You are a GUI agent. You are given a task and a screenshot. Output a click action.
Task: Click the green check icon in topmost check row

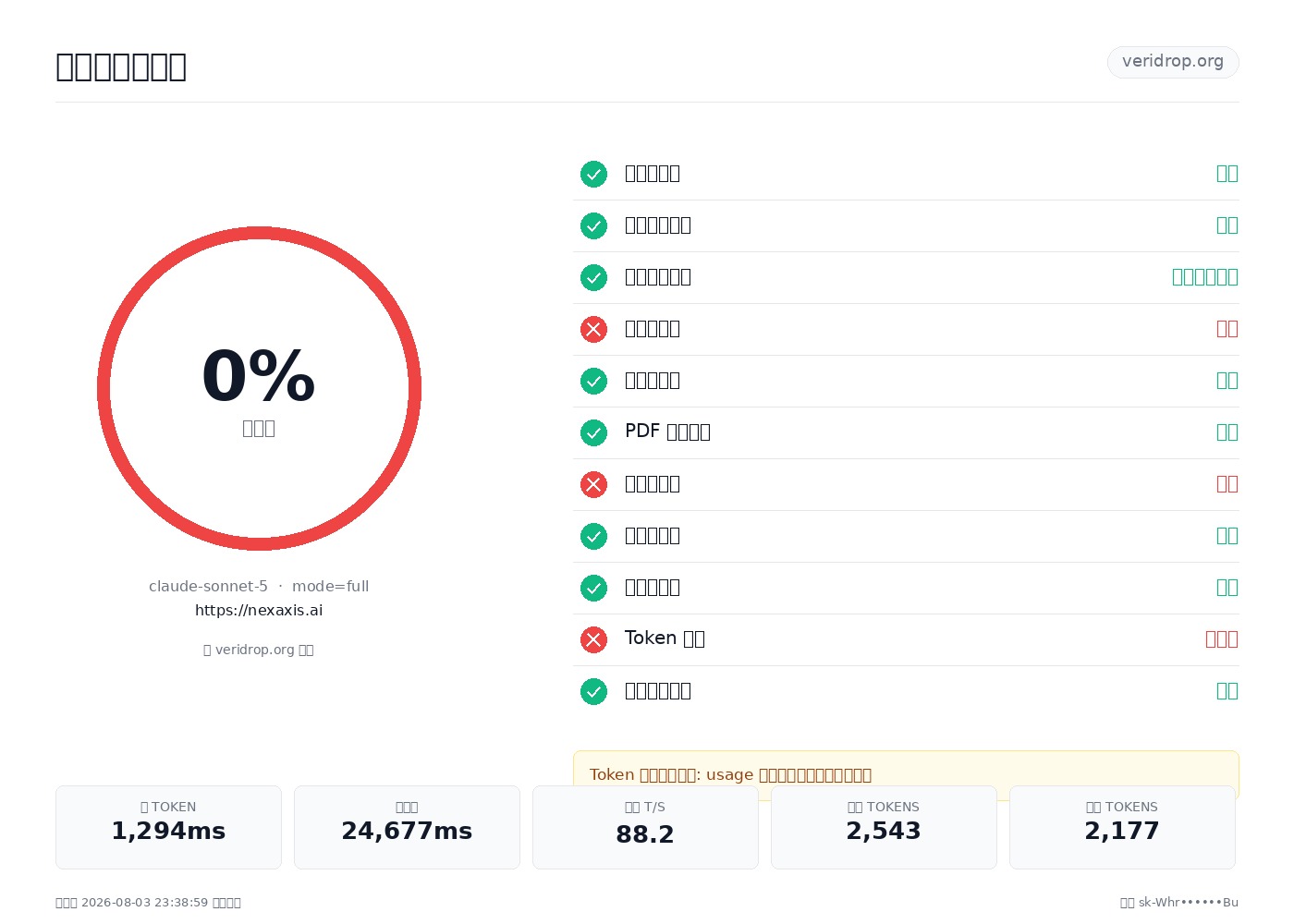(x=593, y=174)
